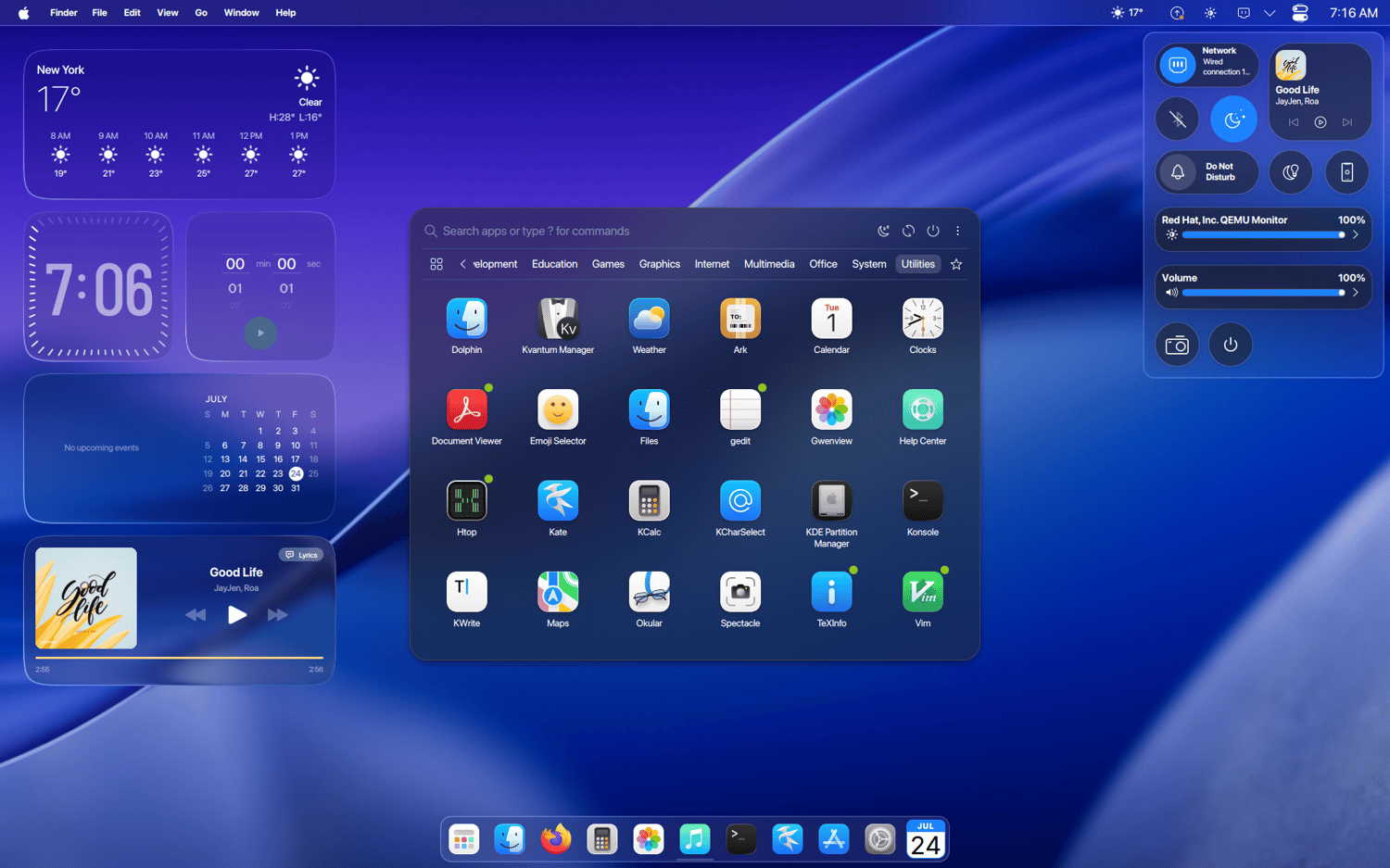Skip to next track in control center player
This screenshot has width=1390, height=868.
1347,122
